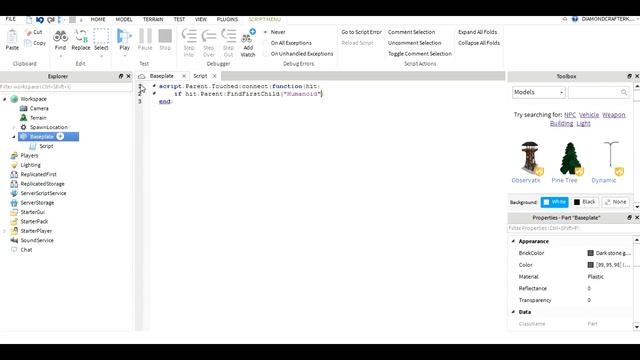Viewport: 640px width, 360px height.
Task: Select Players in the Explorer
Action: 29,156
